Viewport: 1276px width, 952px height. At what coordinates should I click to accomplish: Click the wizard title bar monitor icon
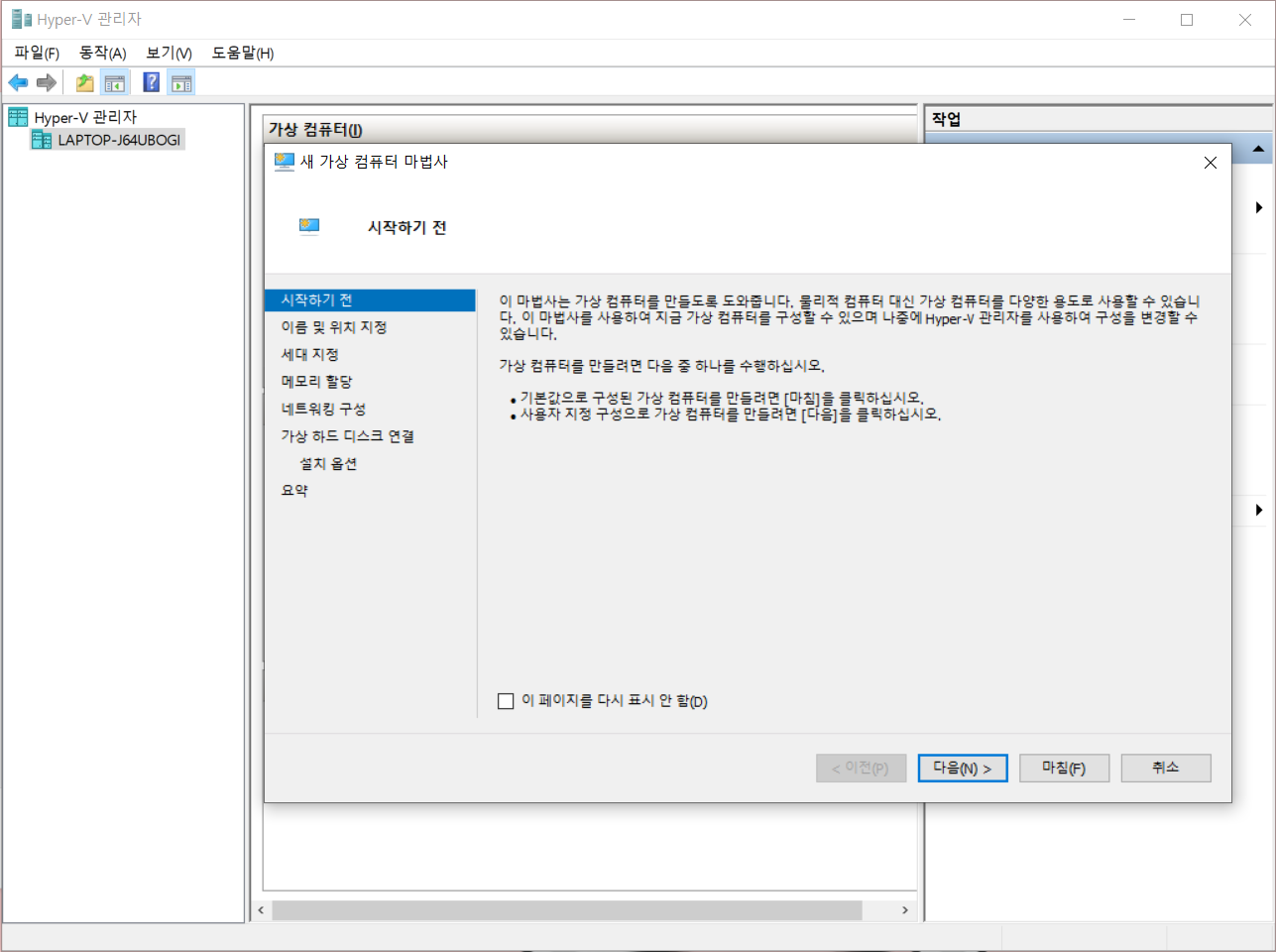(285, 162)
